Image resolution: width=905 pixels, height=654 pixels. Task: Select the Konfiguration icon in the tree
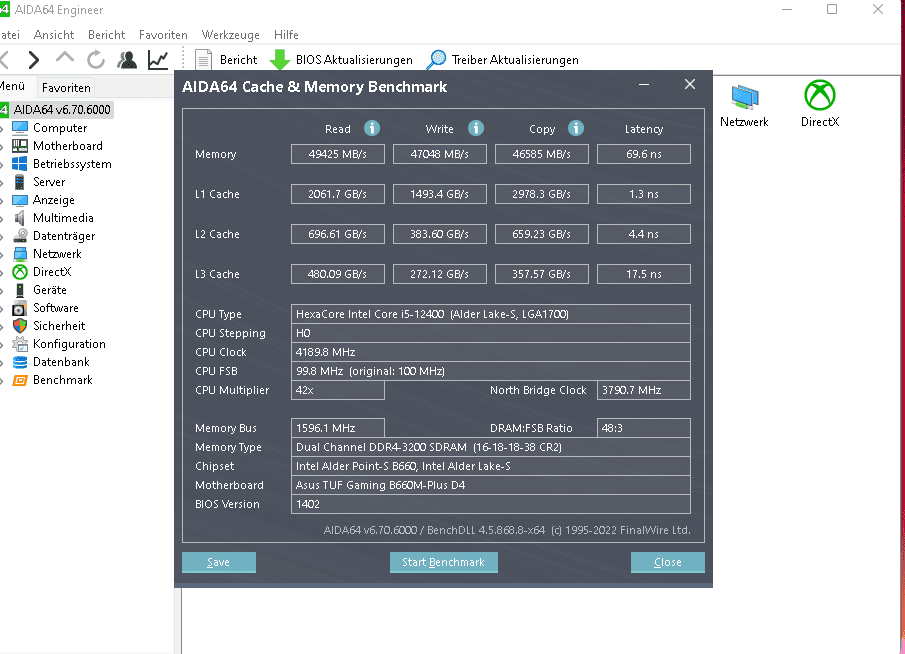tap(20, 344)
